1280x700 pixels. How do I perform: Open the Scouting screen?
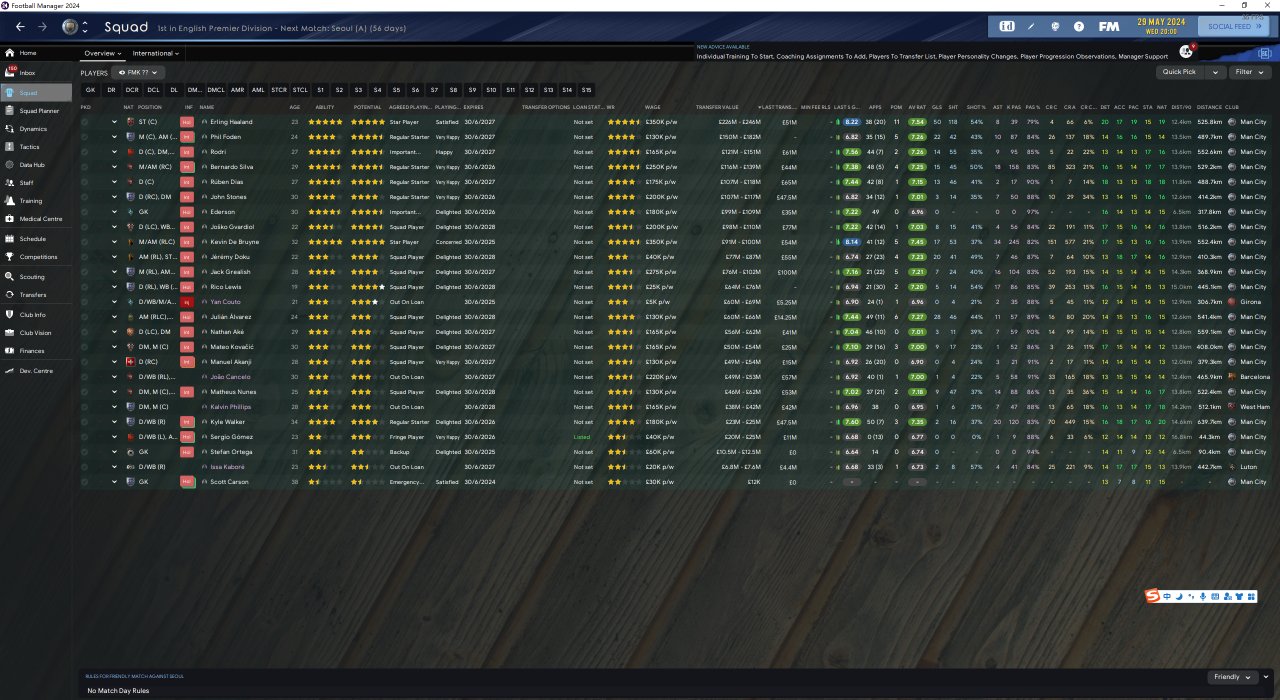pyautogui.click(x=36, y=277)
